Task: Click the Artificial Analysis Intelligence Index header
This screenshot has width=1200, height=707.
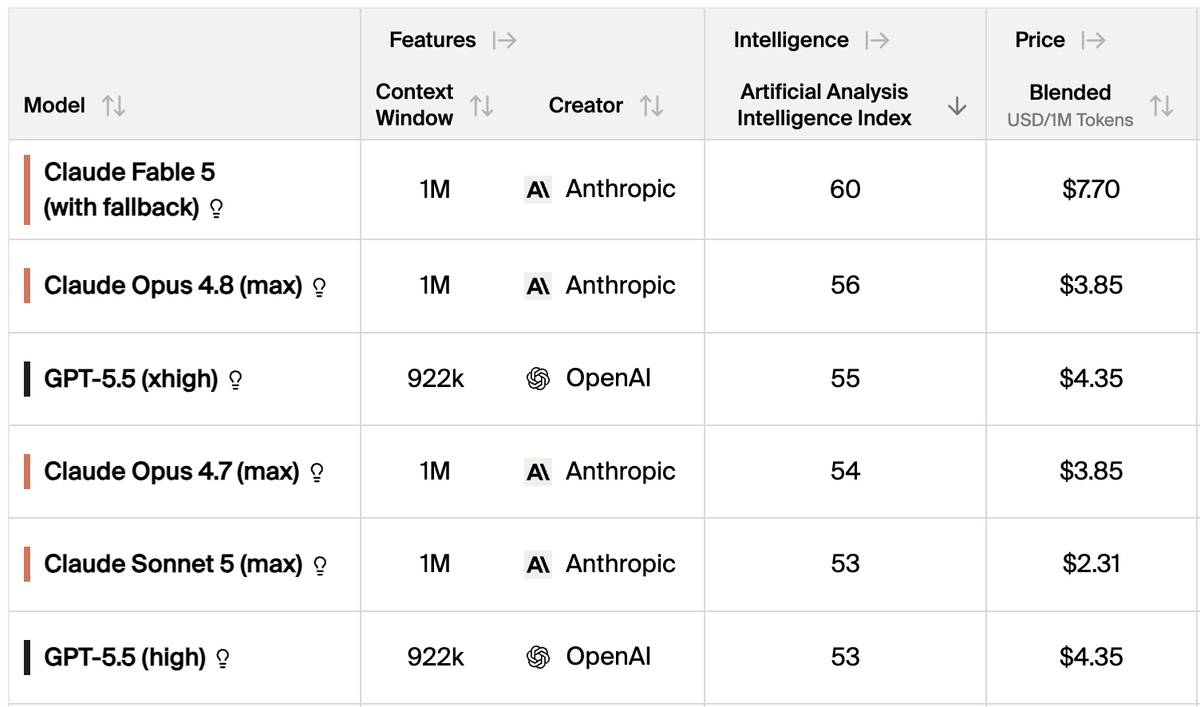Action: (x=824, y=105)
